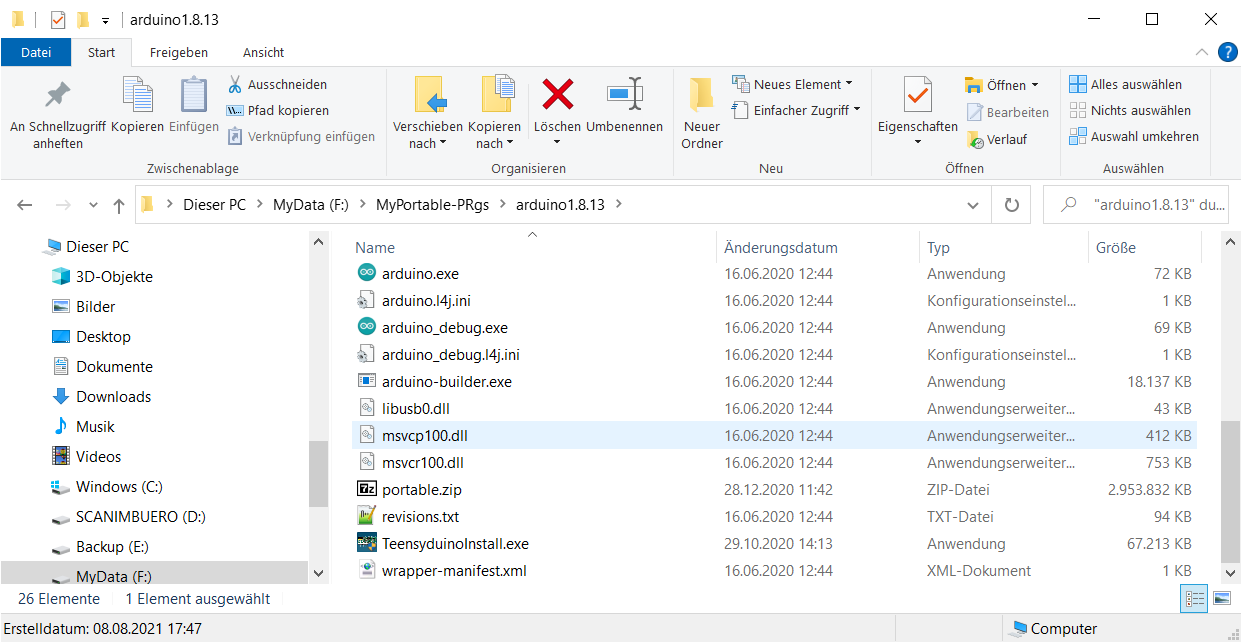
Task: Pin folder to Schnellzugriff (quick access)
Action: [x=58, y=112]
